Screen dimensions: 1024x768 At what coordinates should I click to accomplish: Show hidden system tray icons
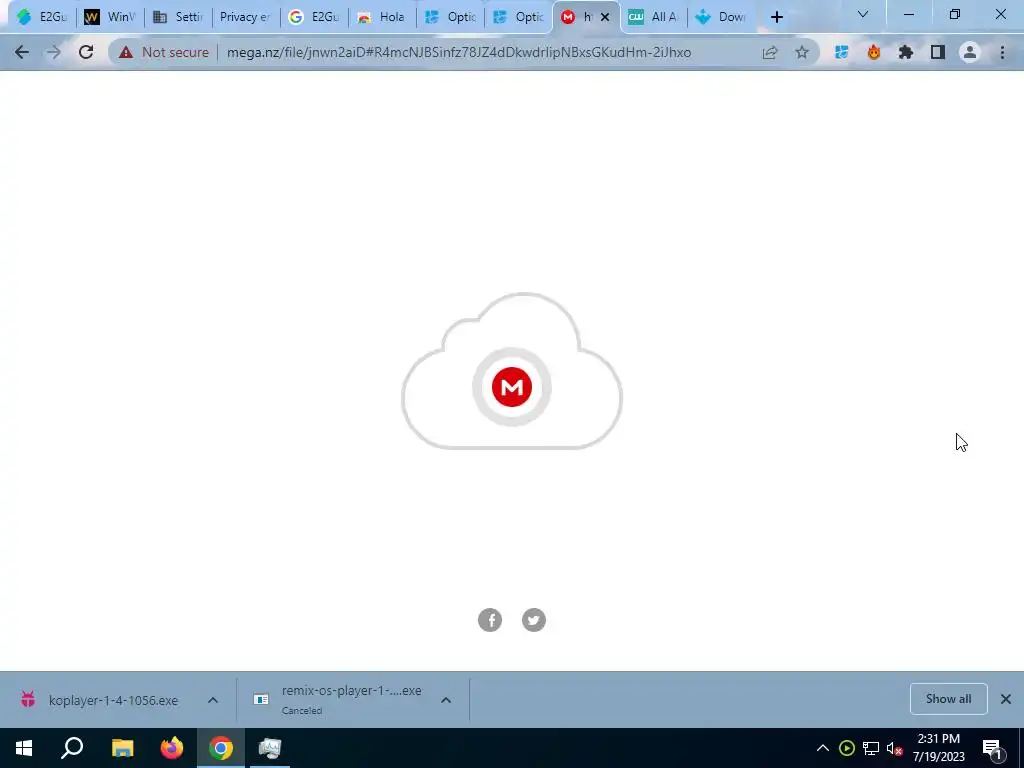pos(823,748)
